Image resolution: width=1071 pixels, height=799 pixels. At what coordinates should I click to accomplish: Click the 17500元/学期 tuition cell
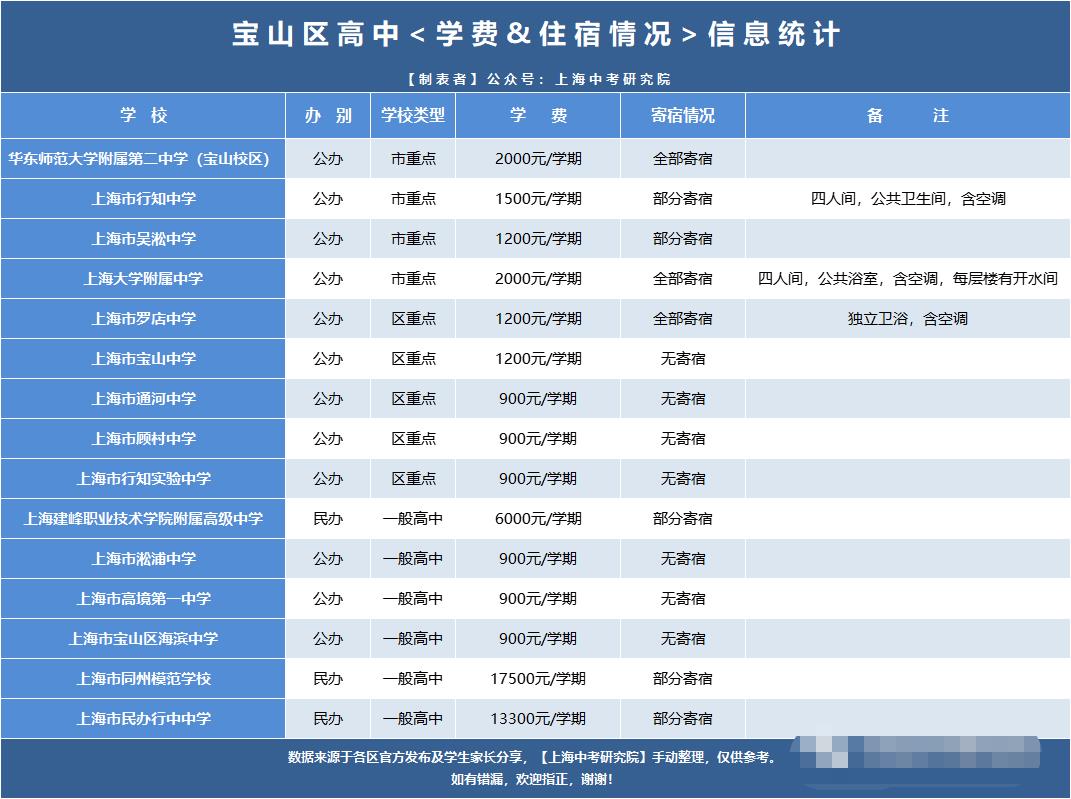(x=538, y=678)
